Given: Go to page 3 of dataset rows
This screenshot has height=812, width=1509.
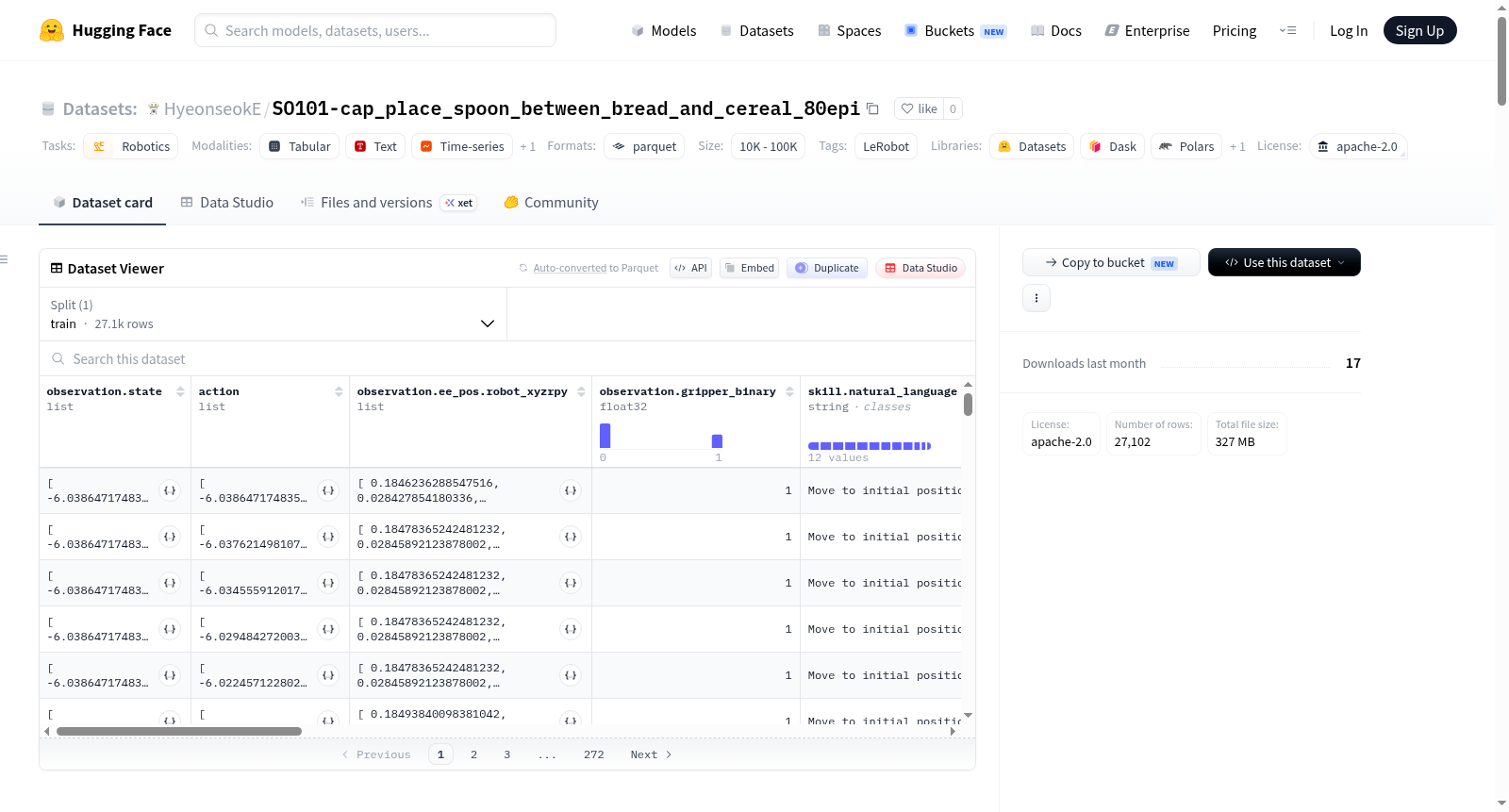Looking at the screenshot, I should click(x=506, y=754).
